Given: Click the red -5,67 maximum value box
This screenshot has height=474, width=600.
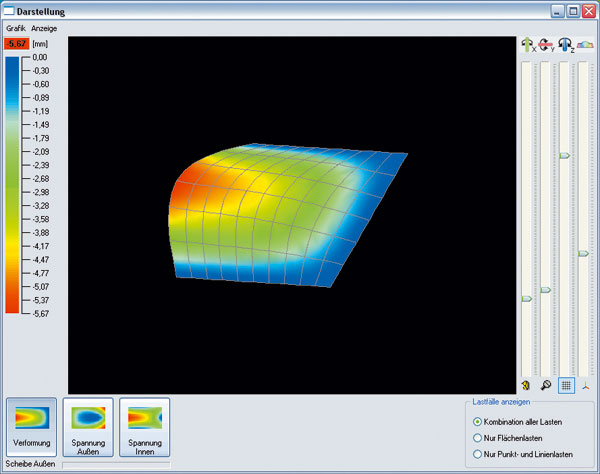Looking at the screenshot, I should (x=16, y=44).
